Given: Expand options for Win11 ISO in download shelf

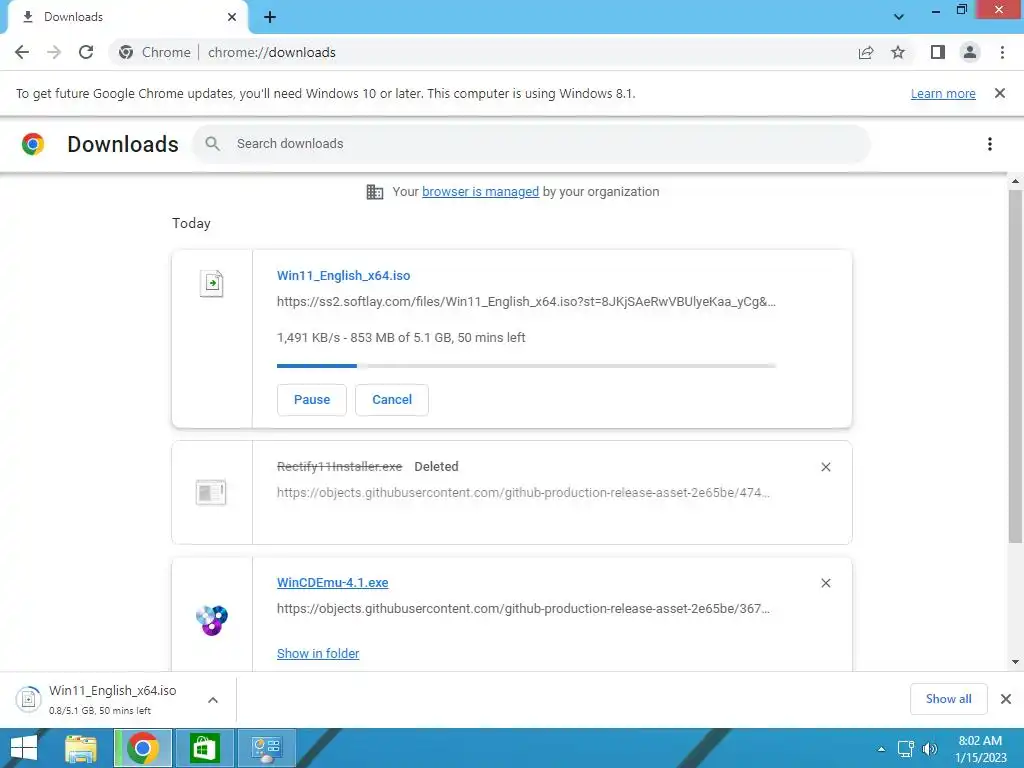Looking at the screenshot, I should coord(213,699).
